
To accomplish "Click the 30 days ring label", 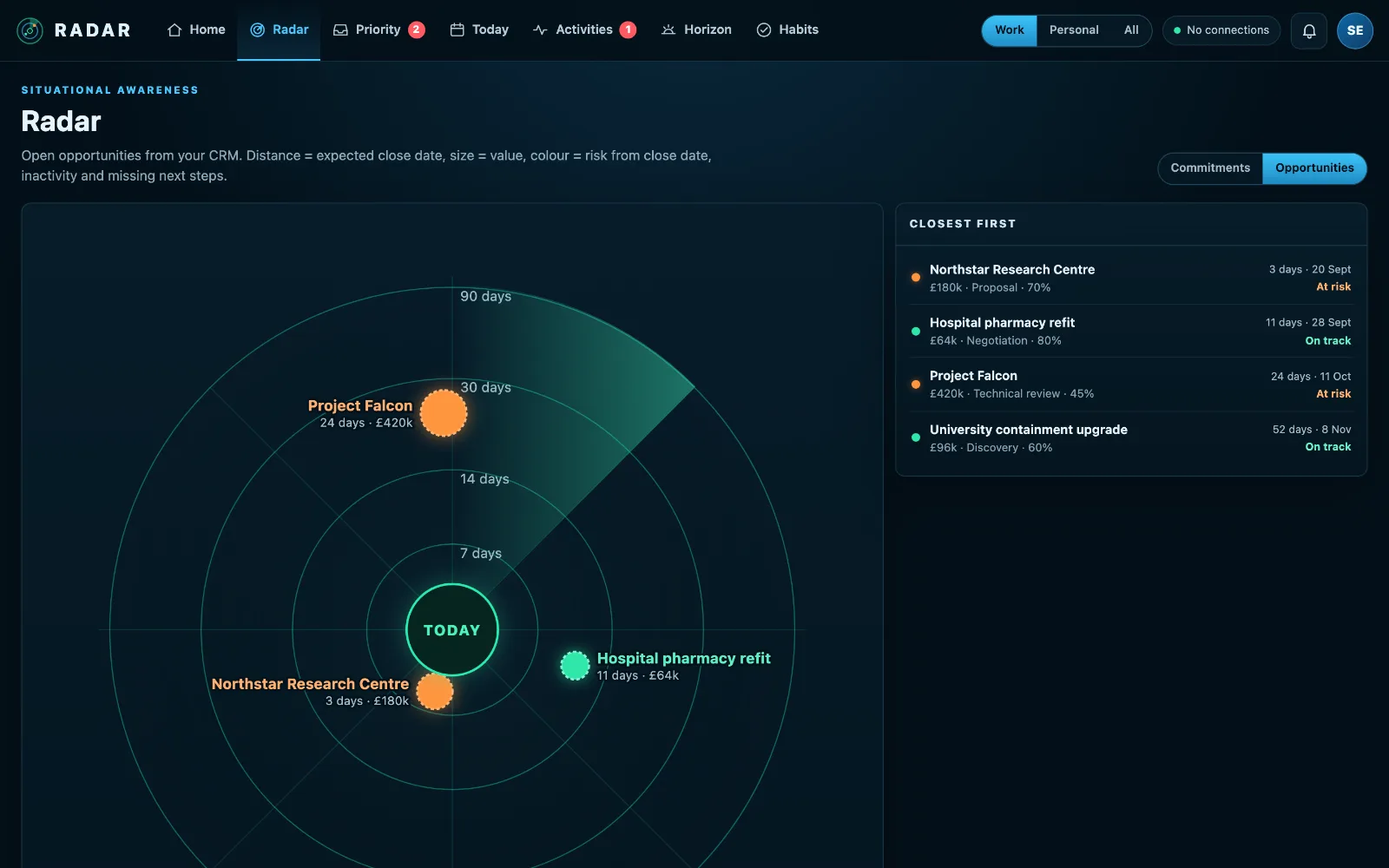I will point(485,387).
